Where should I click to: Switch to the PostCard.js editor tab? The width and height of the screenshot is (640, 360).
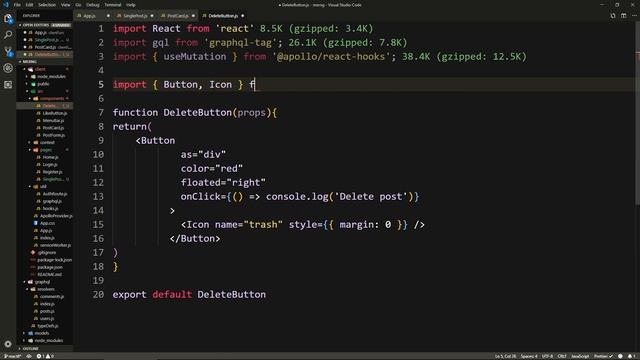point(178,16)
